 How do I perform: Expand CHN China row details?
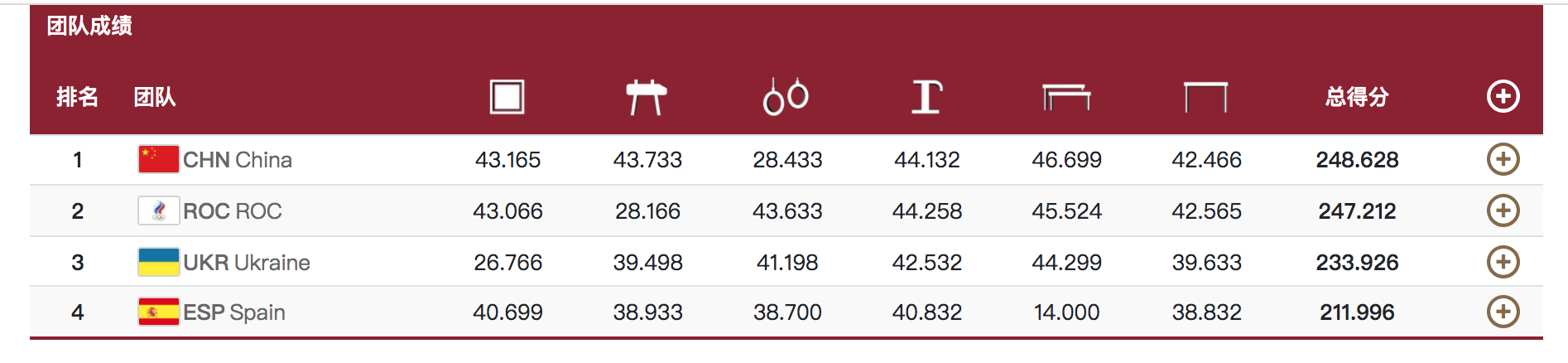click(x=1503, y=159)
